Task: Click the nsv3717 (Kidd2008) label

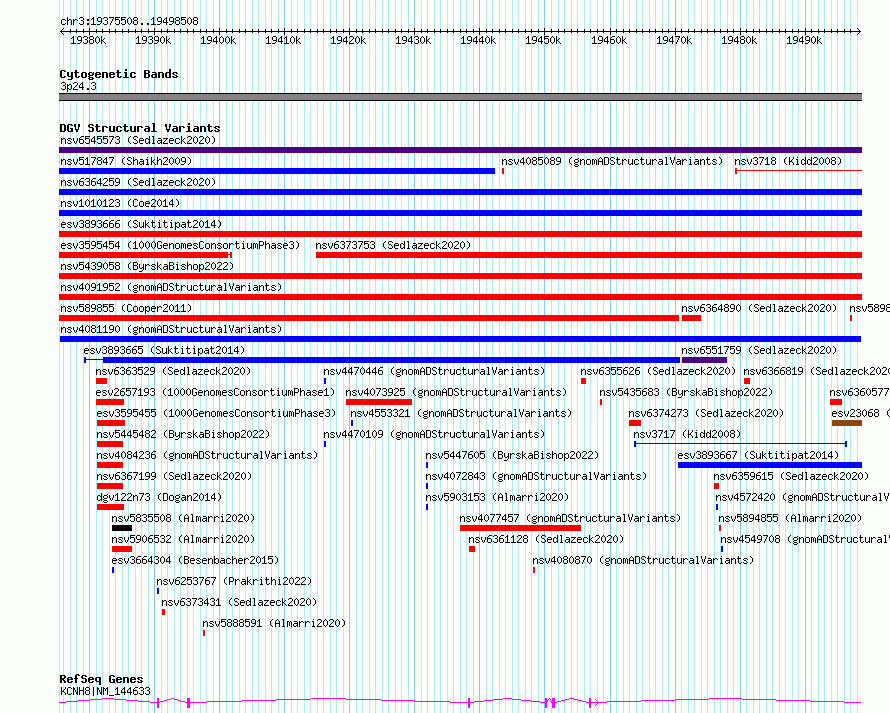Action: (687, 434)
